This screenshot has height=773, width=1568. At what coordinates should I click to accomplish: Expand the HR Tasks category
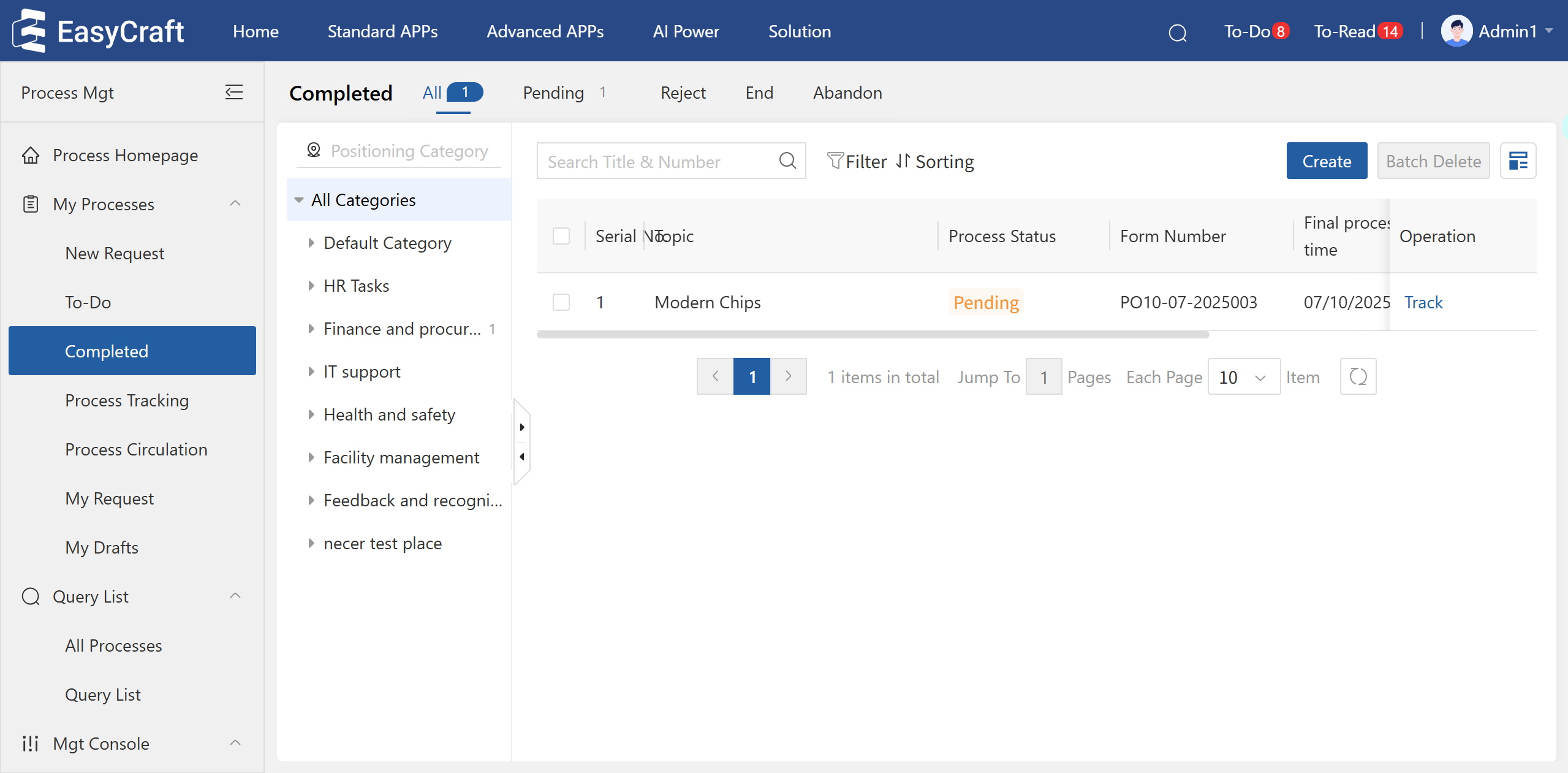[x=311, y=286]
